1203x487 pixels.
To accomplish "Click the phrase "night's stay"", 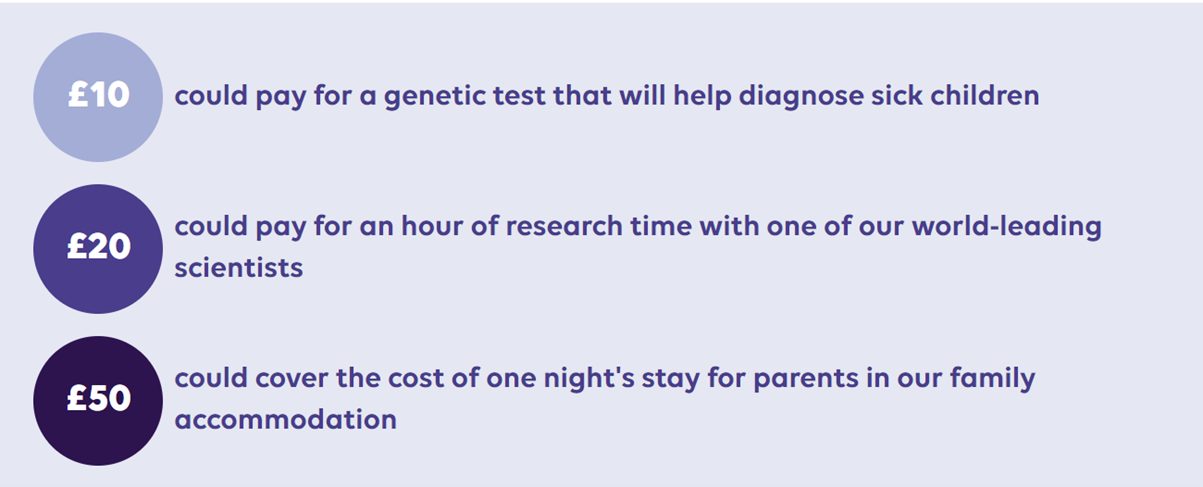I will click(x=599, y=380).
